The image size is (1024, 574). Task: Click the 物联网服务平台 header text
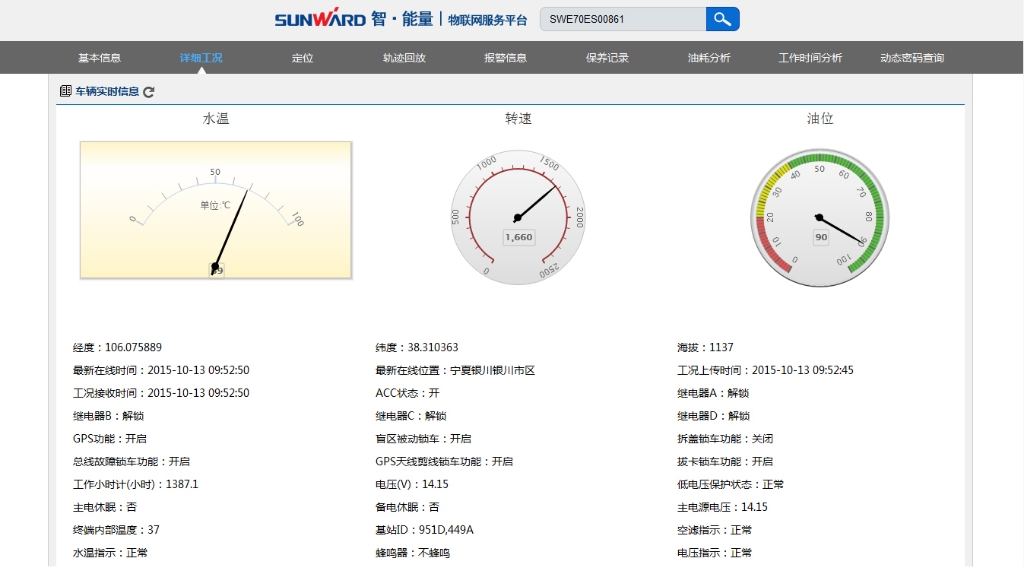pyautogui.click(x=487, y=20)
